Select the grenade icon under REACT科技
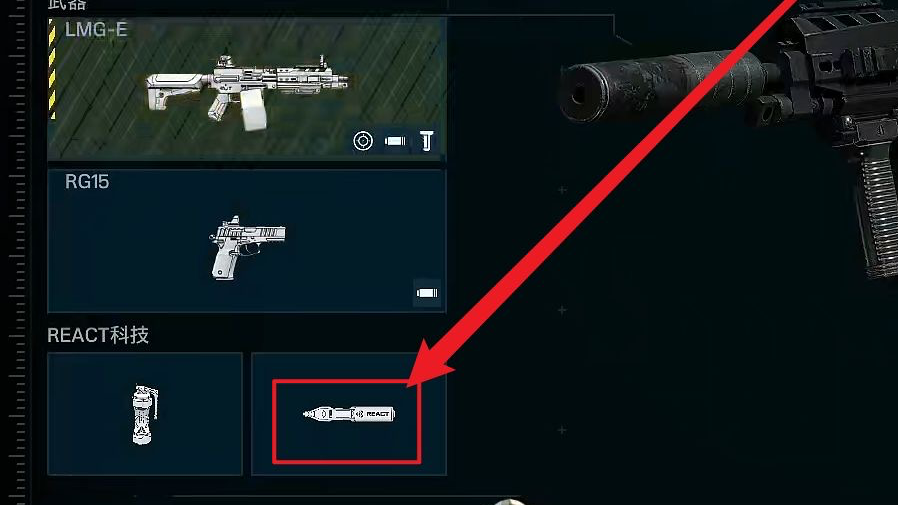 coord(145,414)
